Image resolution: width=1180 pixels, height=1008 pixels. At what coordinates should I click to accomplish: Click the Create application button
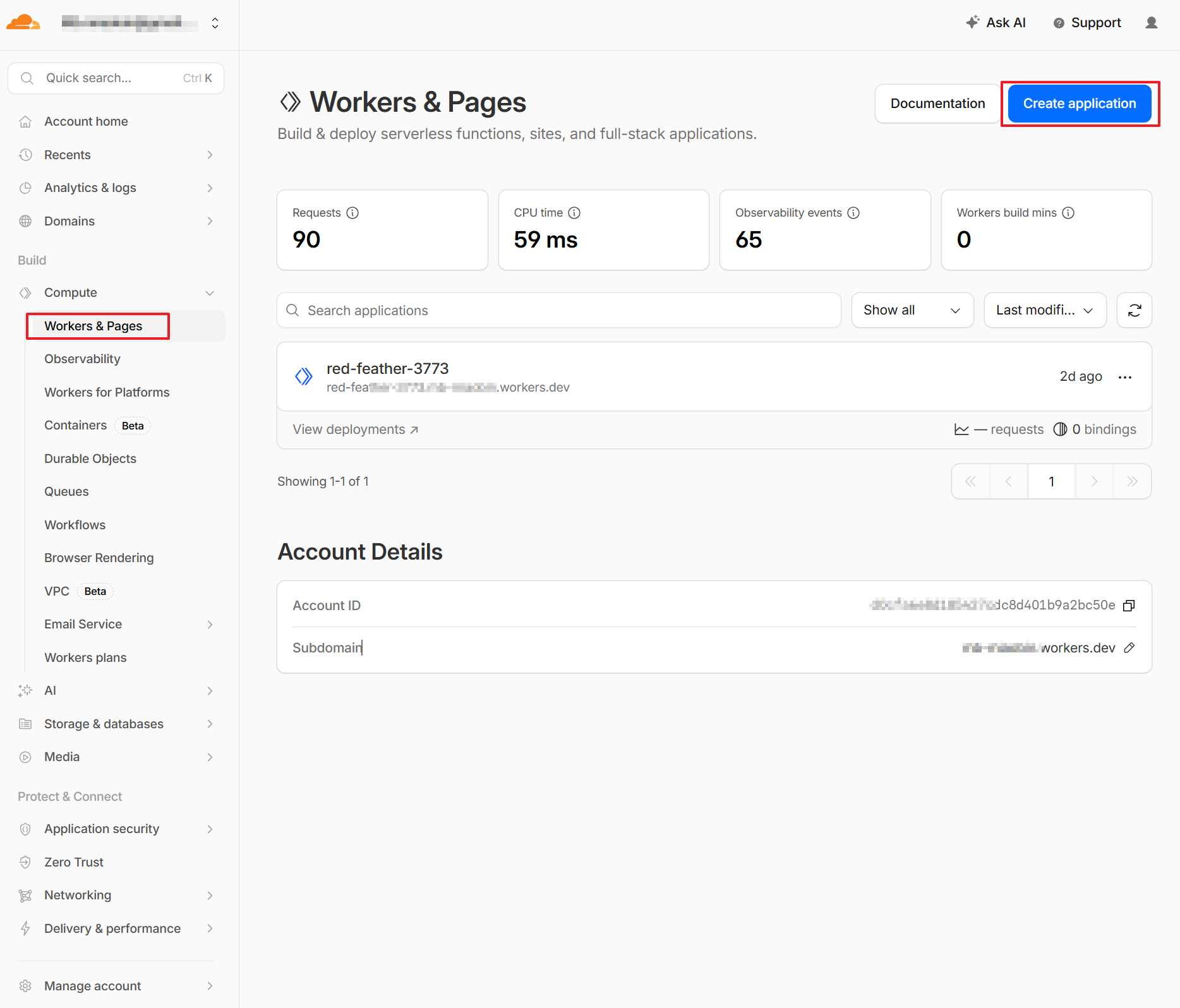point(1080,103)
